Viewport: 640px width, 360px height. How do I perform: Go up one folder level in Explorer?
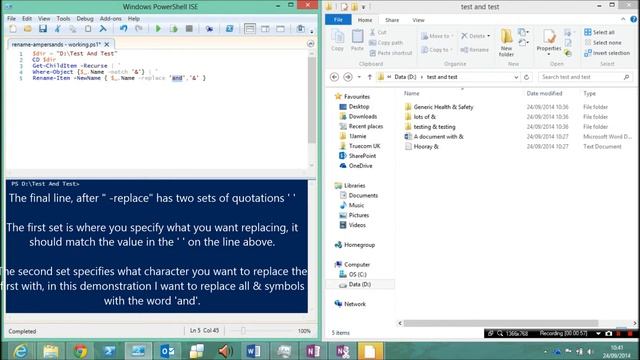(369, 77)
